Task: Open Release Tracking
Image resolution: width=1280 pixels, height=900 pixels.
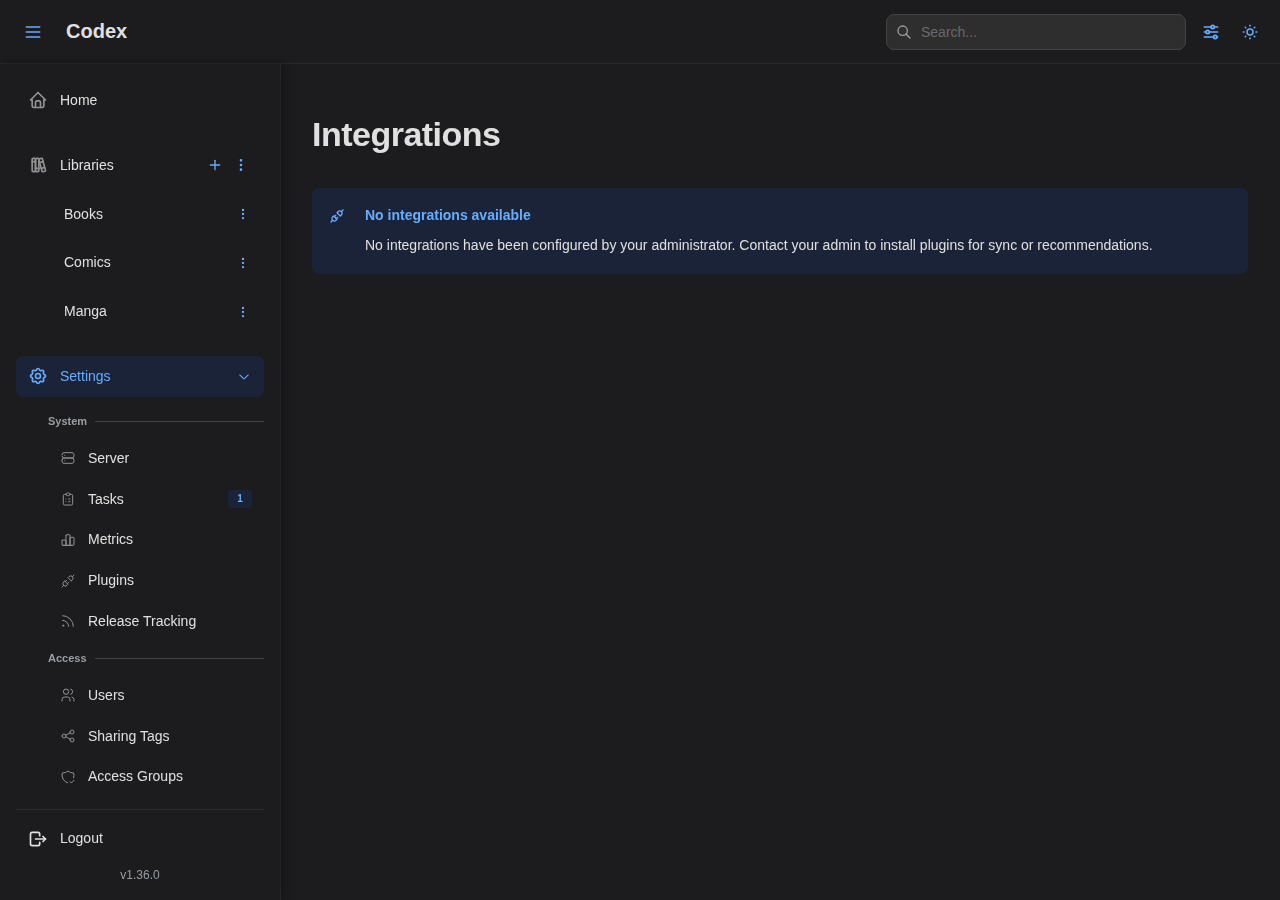Action: 156,621
